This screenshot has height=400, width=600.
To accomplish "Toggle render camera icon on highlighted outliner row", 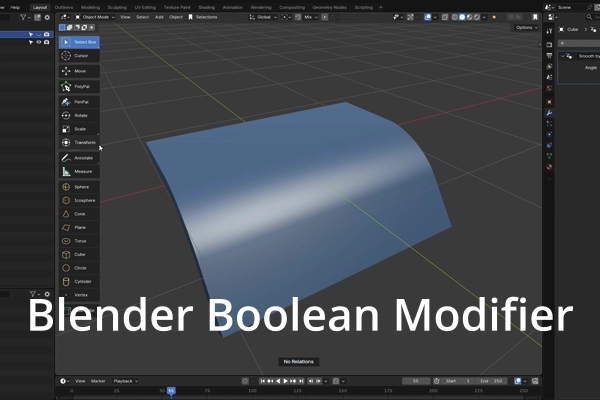I will 46,34.
